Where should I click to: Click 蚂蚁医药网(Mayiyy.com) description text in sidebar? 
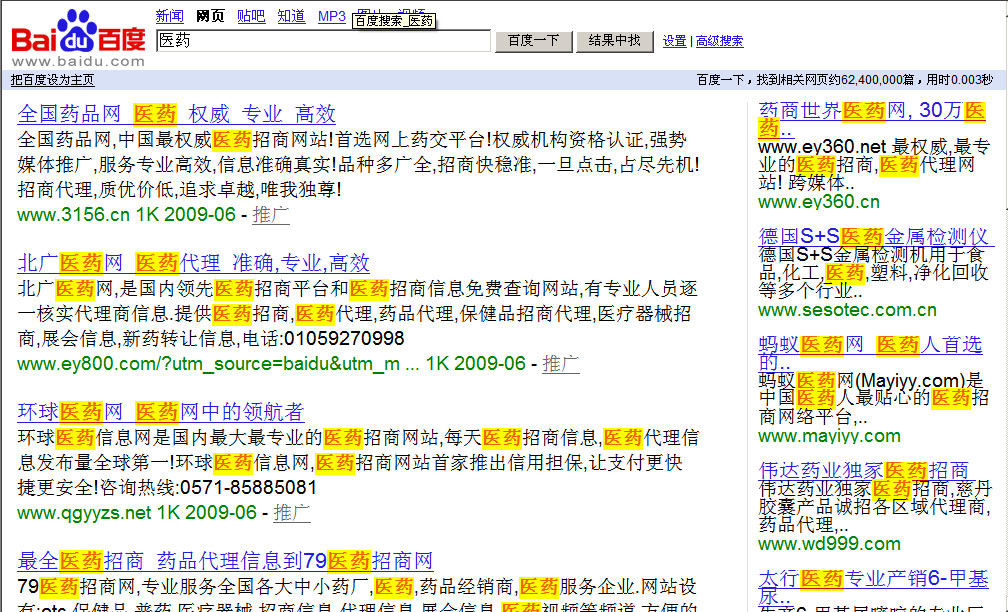(x=874, y=399)
